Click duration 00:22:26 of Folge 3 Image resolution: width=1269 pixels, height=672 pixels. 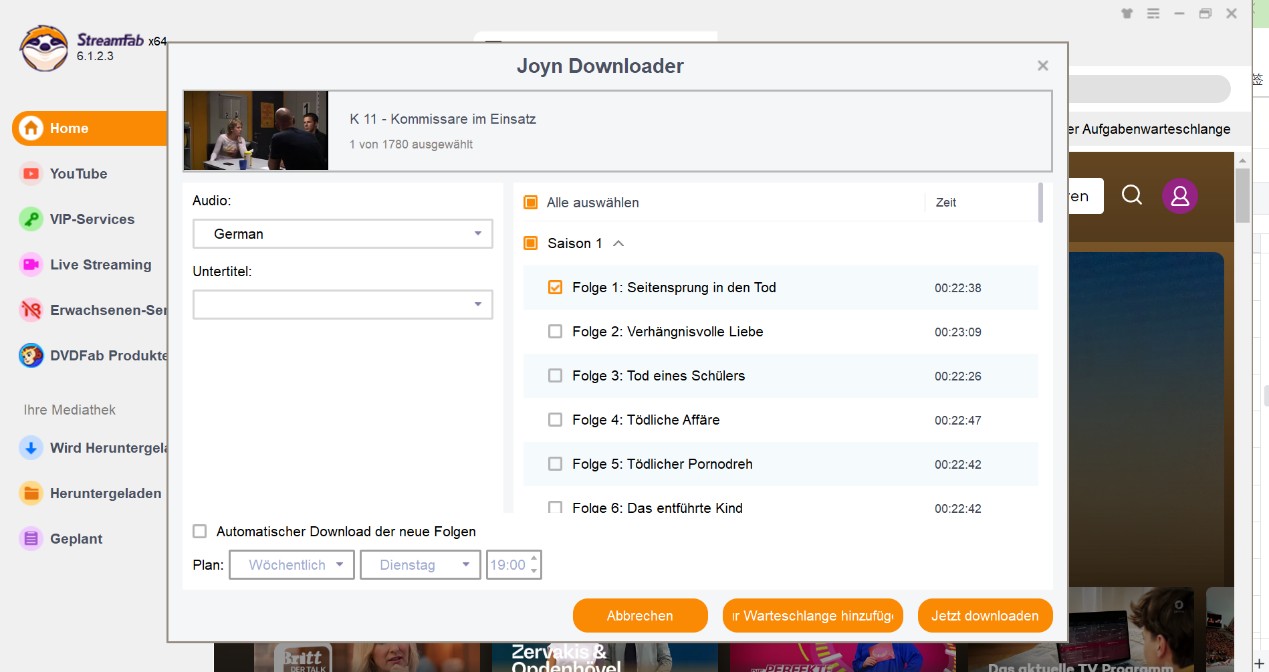pos(958,376)
